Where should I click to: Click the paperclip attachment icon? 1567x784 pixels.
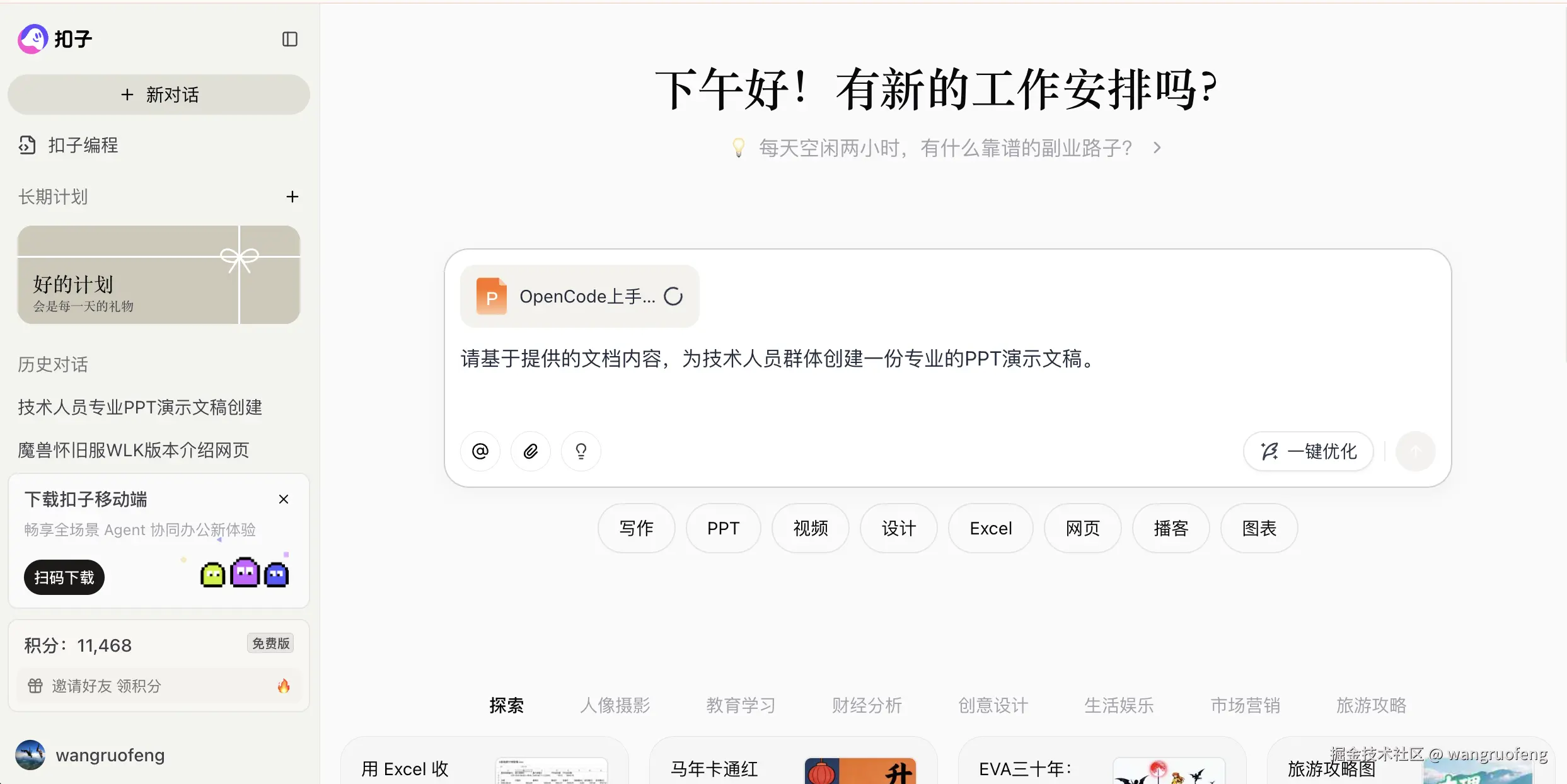531,451
